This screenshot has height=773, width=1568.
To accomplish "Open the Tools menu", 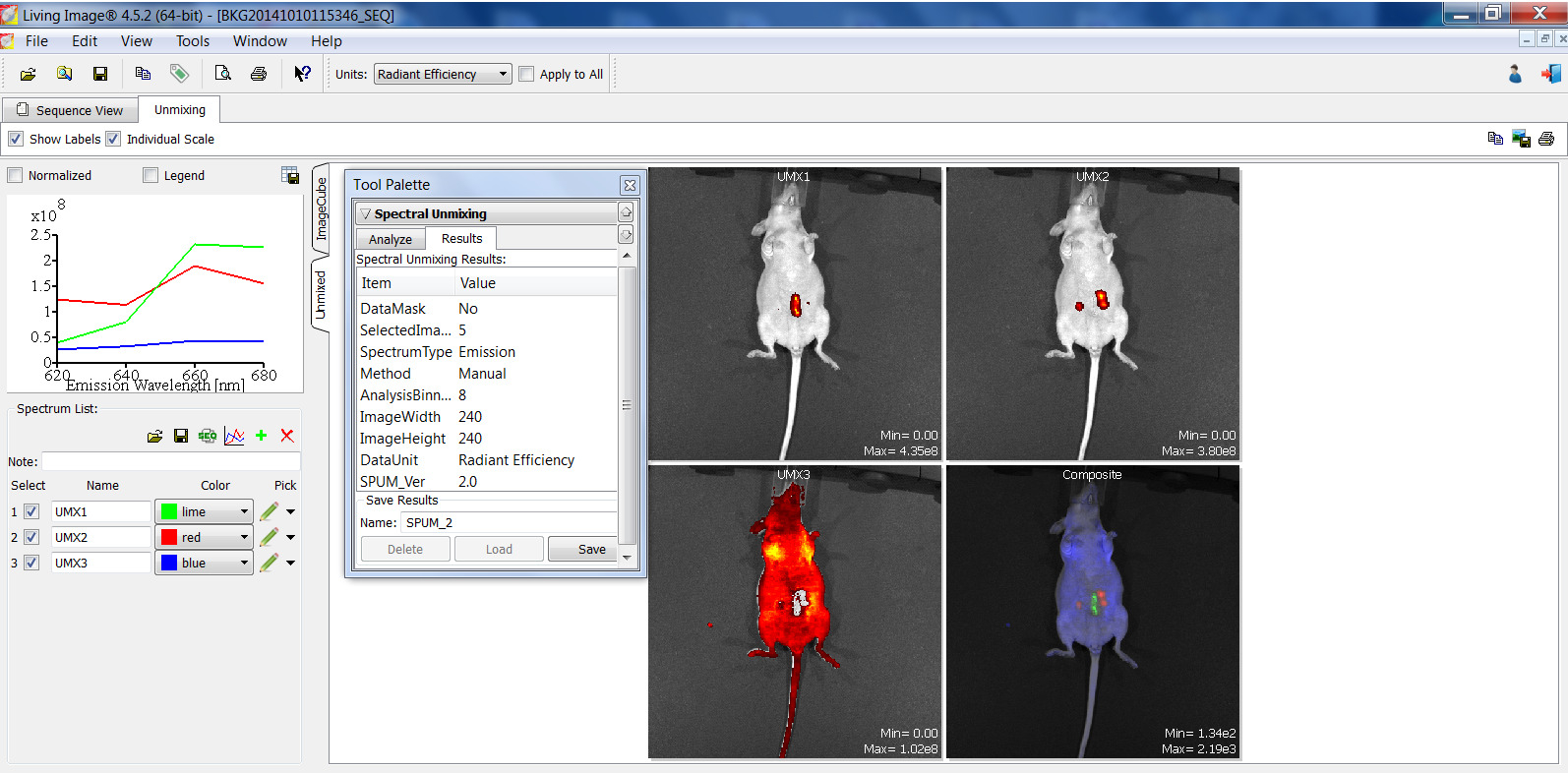I will pyautogui.click(x=193, y=40).
